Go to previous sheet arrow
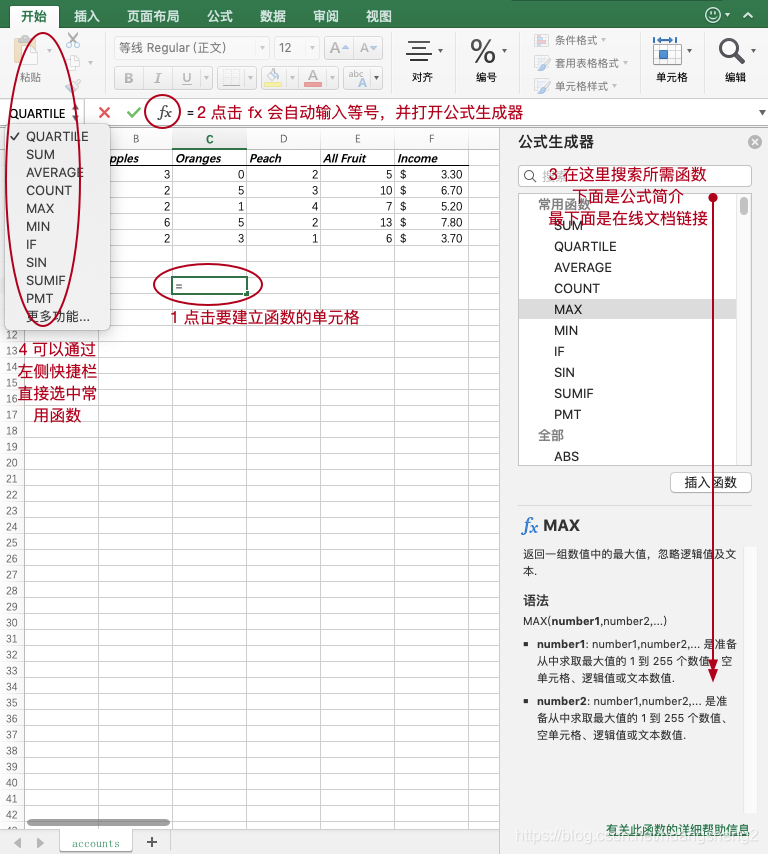 click(17, 843)
